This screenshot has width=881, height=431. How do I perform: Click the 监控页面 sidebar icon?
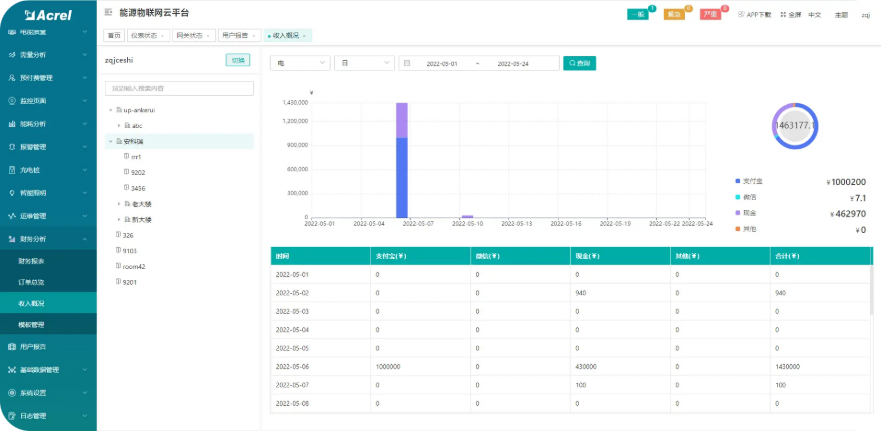[12, 101]
